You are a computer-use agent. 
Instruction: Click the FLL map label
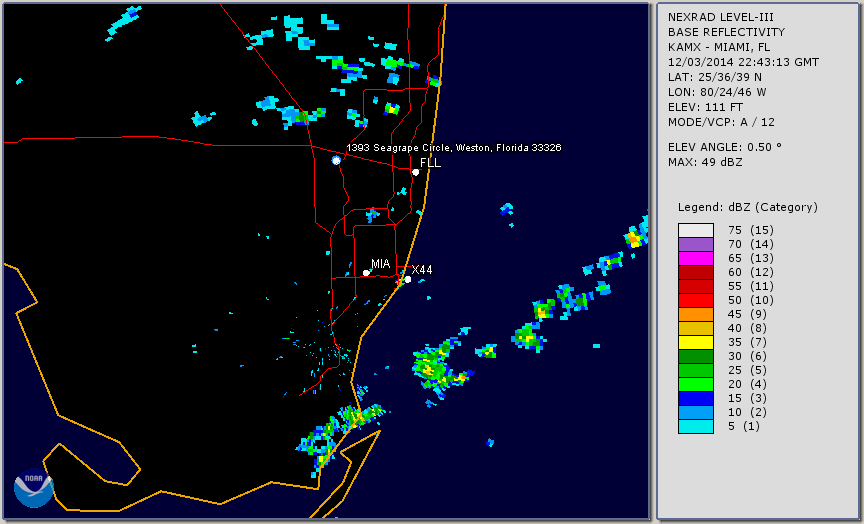pos(430,163)
